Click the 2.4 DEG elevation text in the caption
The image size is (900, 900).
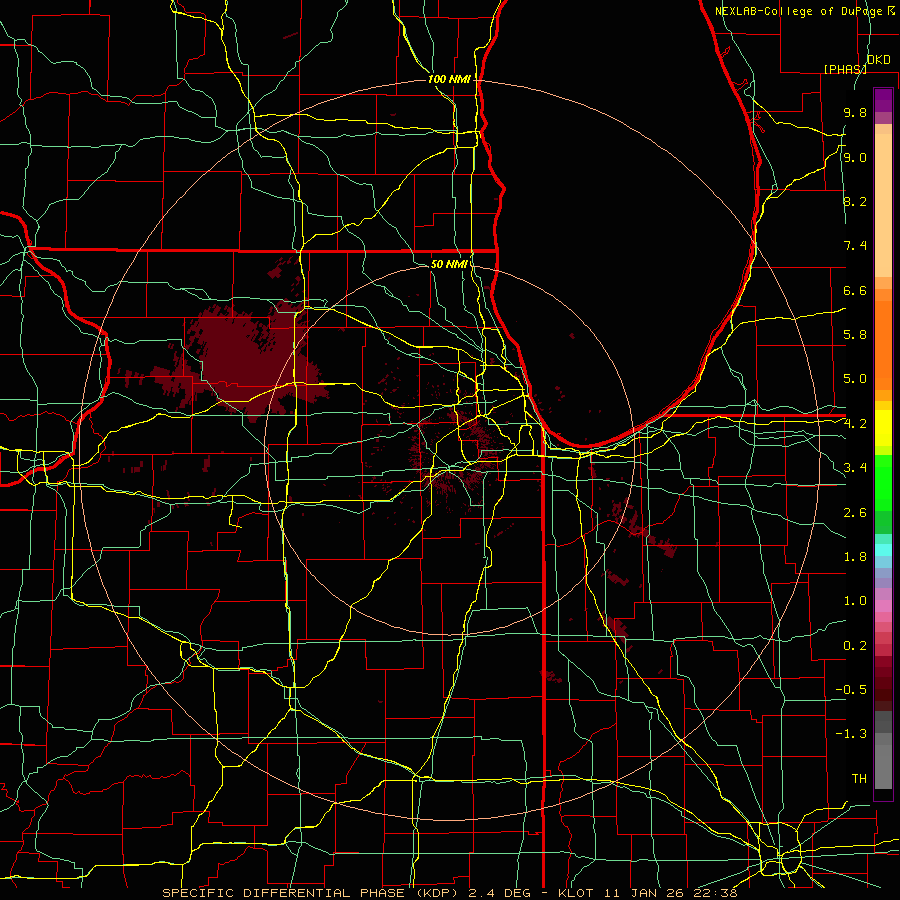click(500, 893)
